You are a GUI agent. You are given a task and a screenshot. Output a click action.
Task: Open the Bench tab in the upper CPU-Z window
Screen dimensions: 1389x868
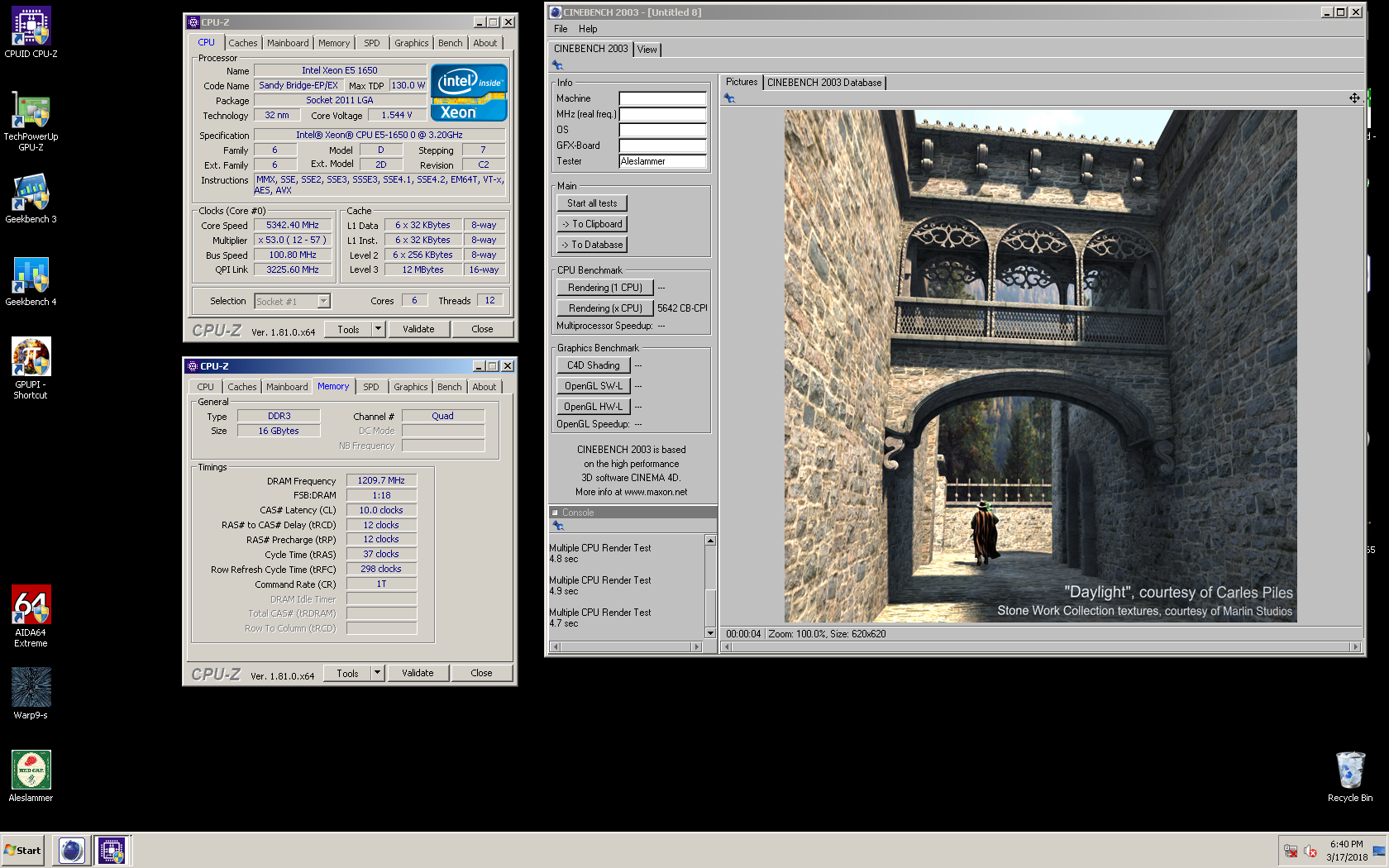coord(451,43)
